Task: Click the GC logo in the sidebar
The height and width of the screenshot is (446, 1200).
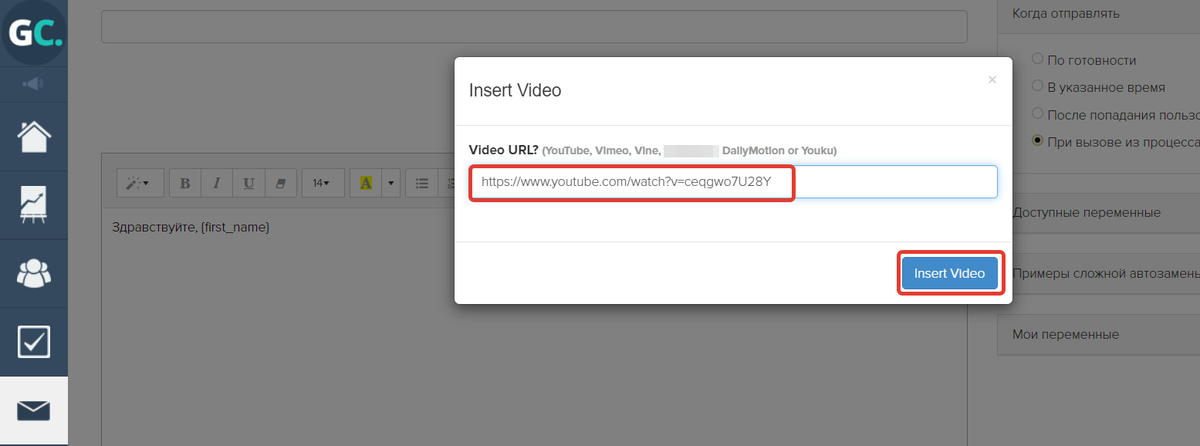Action: 34,34
